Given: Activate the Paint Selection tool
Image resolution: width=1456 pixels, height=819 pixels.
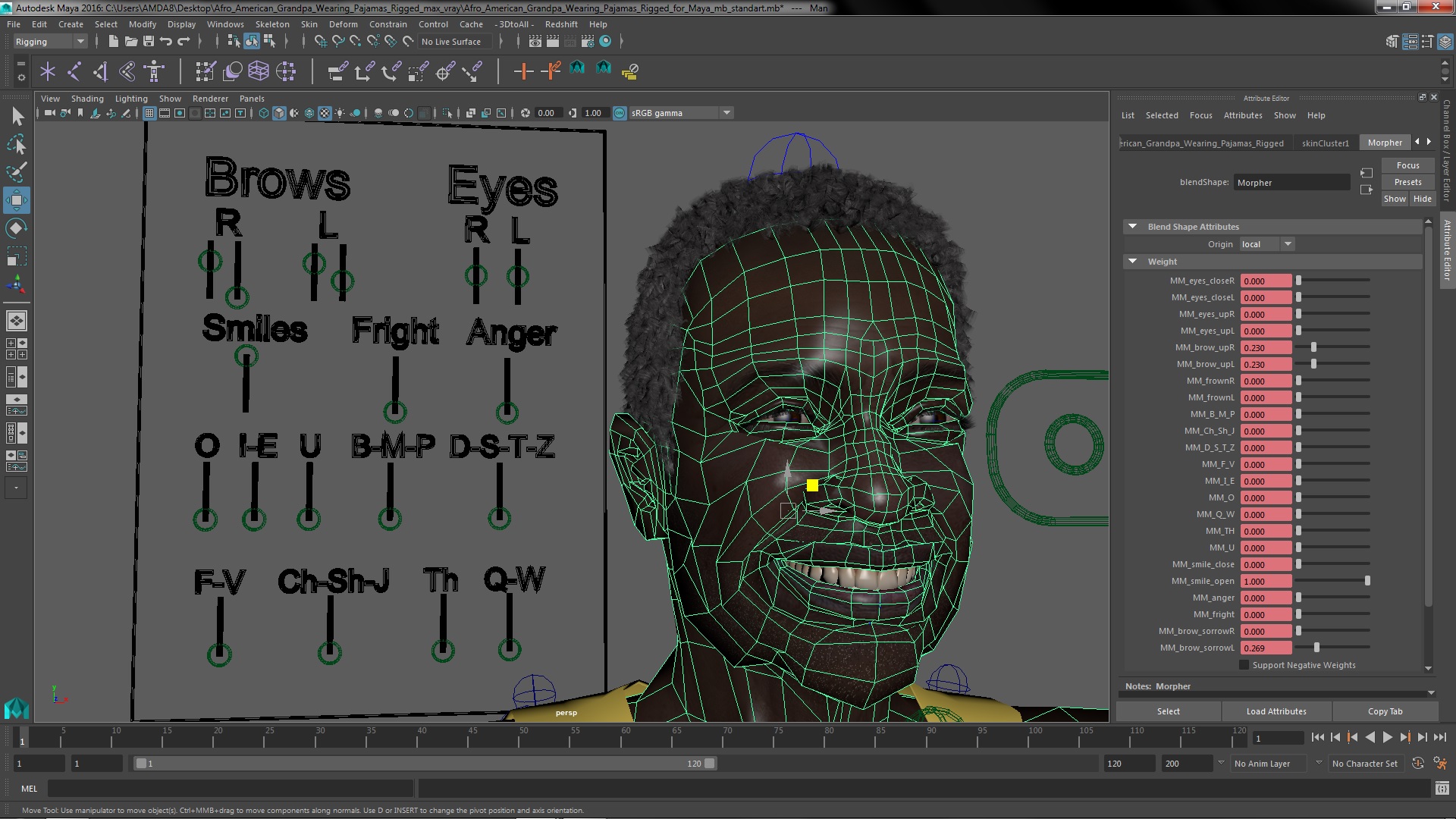Looking at the screenshot, I should [x=17, y=172].
